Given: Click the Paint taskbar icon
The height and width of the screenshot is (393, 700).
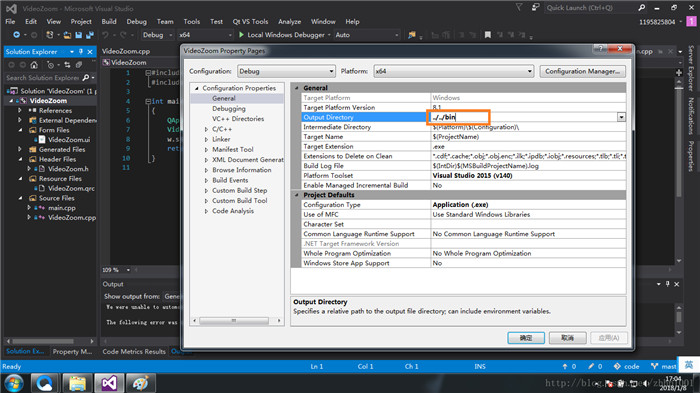Looking at the screenshot, I should point(141,383).
